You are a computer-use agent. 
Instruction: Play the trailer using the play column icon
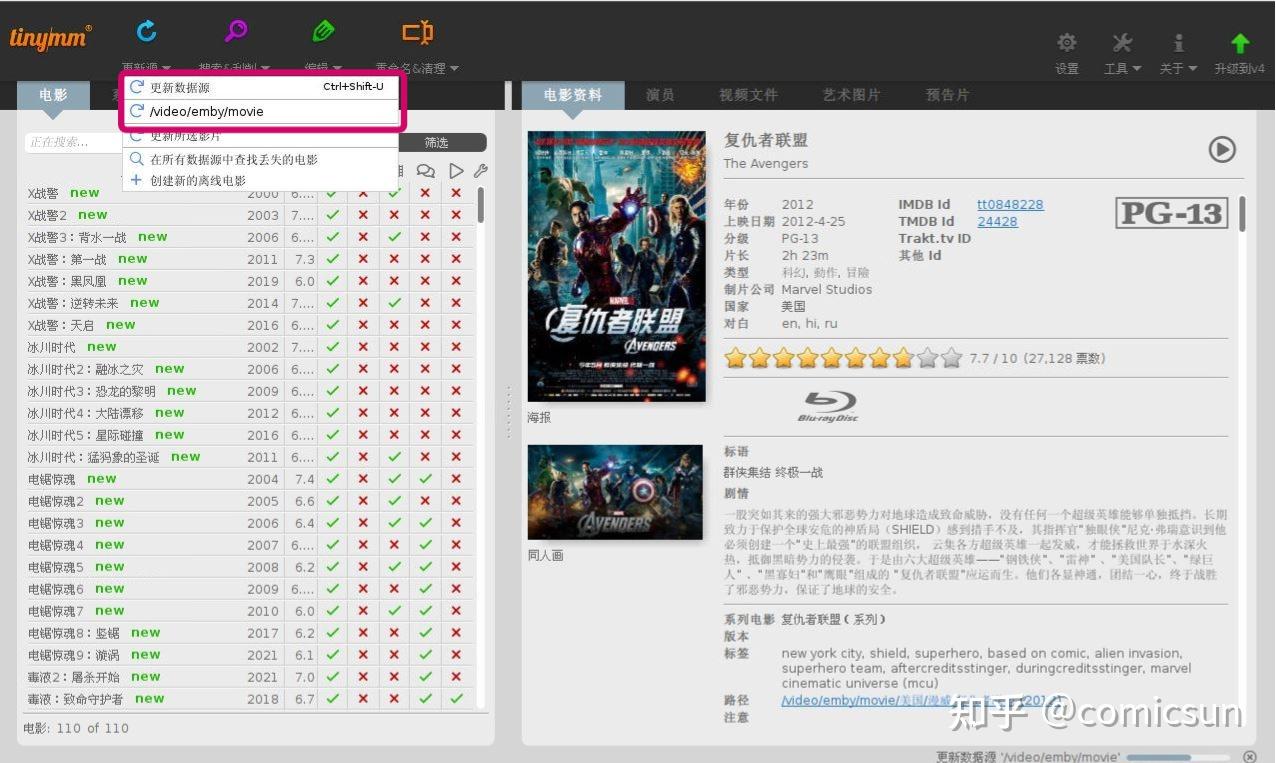click(456, 170)
